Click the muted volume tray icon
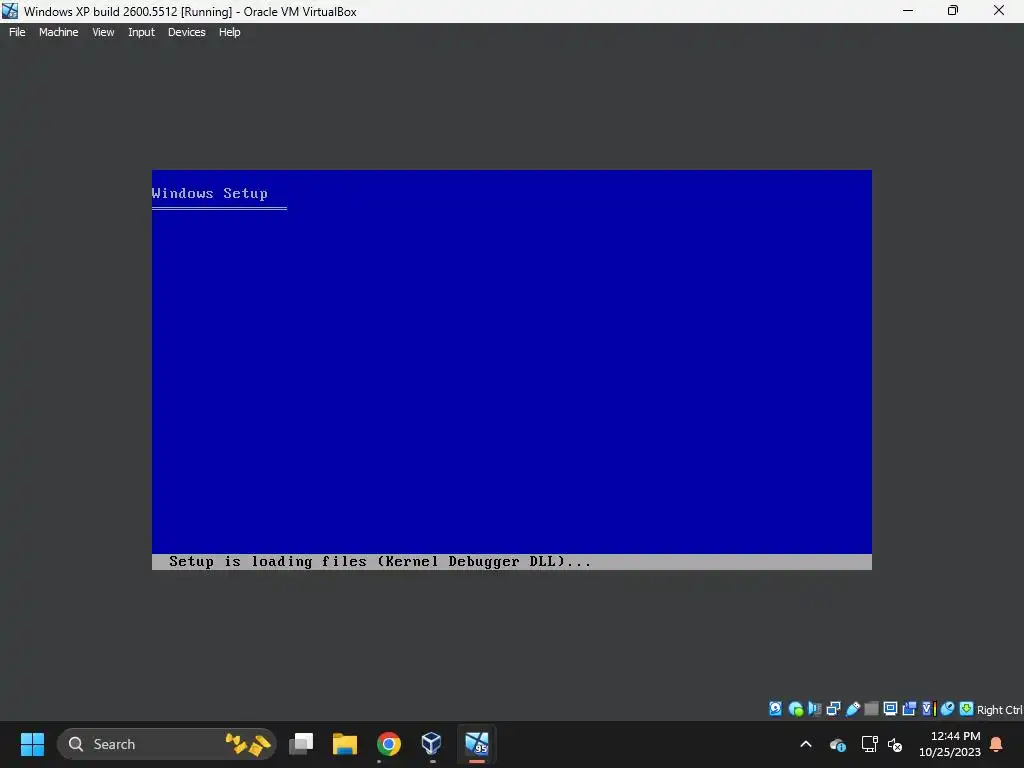 (x=895, y=744)
